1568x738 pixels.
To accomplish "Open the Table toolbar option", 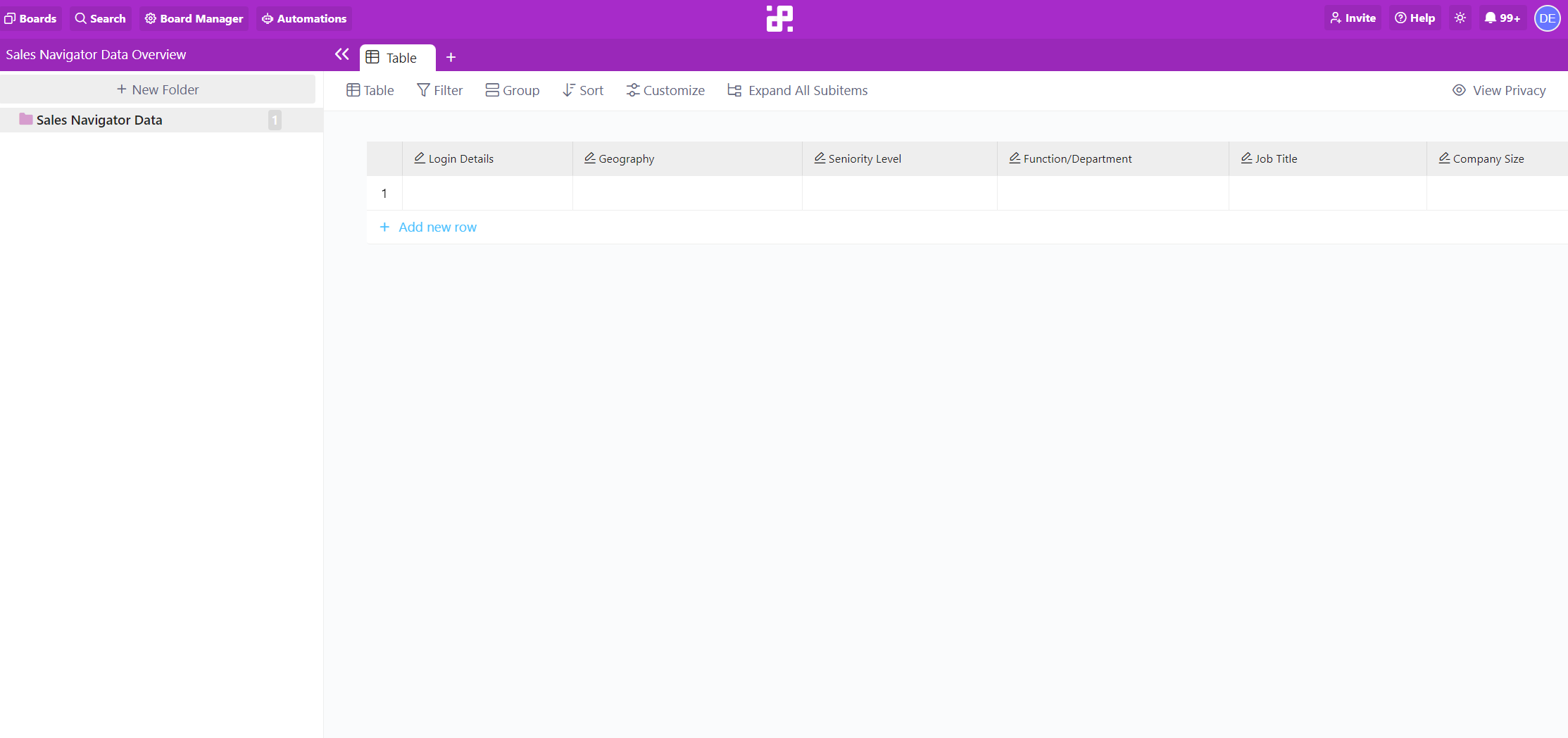I will 370,90.
